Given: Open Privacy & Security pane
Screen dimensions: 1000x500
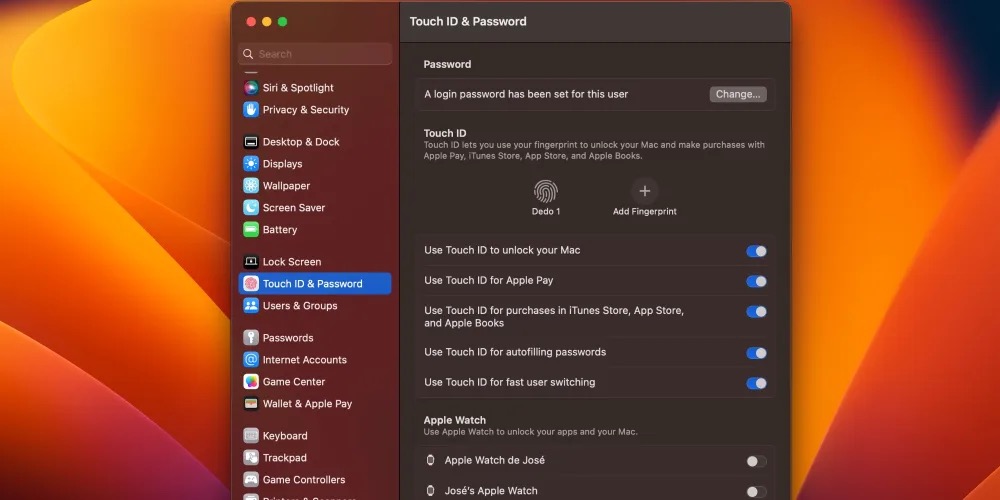Looking at the screenshot, I should (305, 110).
